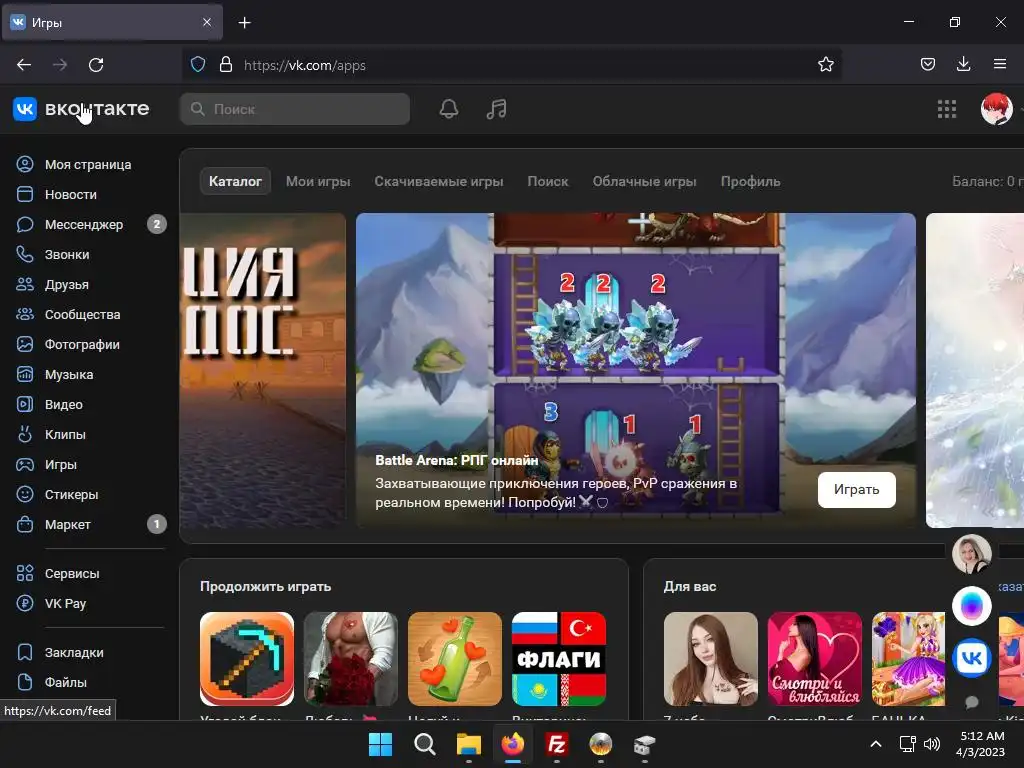
Task: Click the Photos sidebar icon
Action: click(25, 344)
